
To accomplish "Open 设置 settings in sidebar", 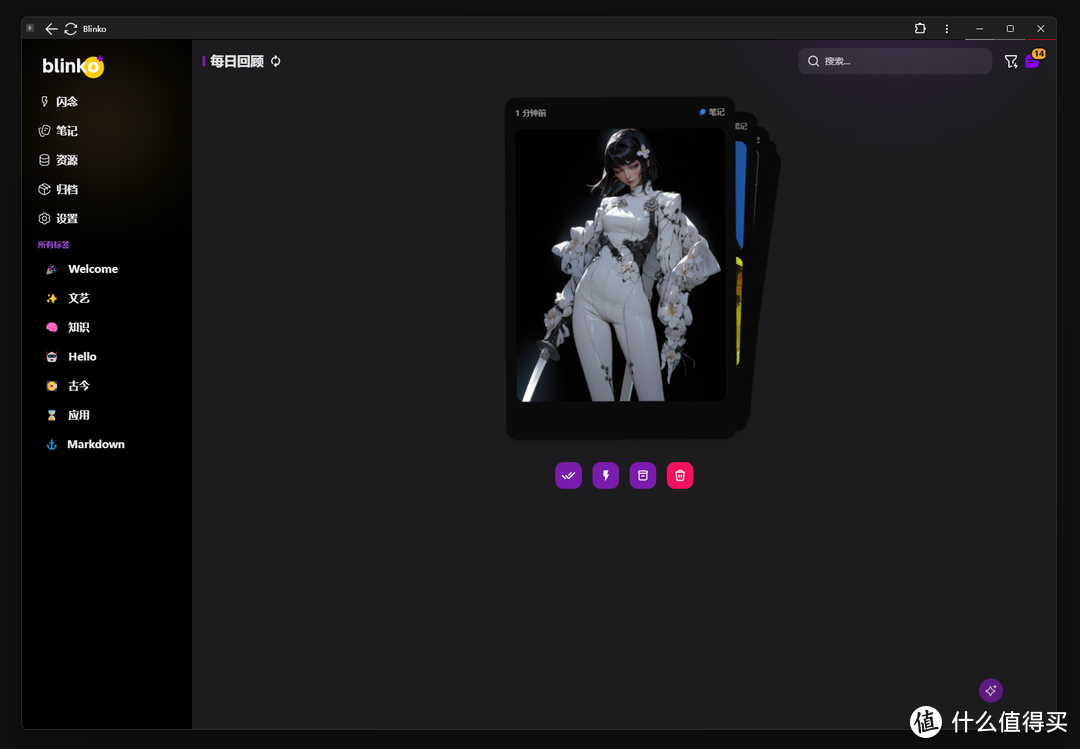I will (x=66, y=219).
